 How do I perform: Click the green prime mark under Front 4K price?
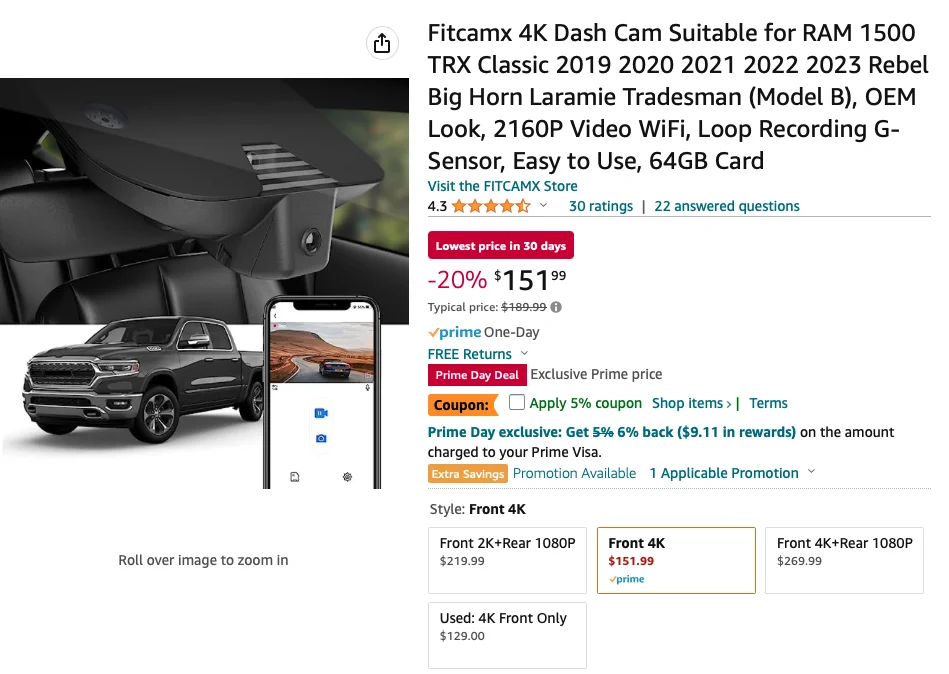[627, 578]
